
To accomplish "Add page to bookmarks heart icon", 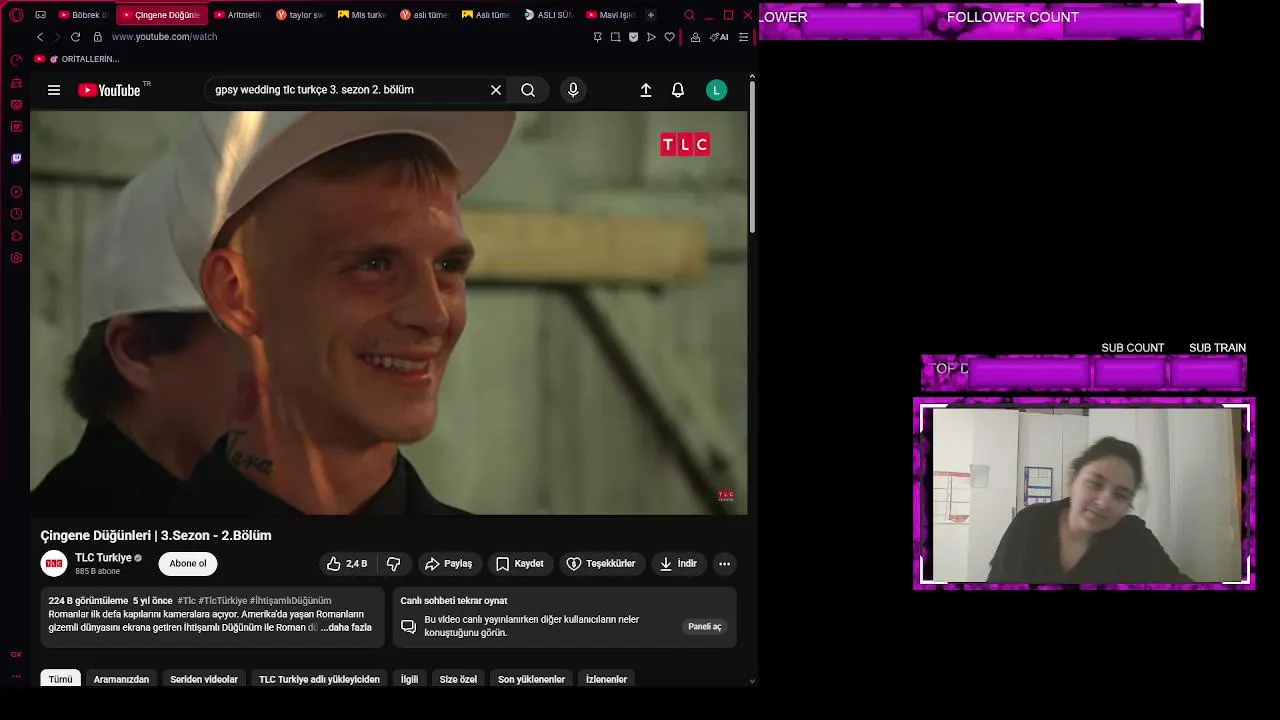I will pyautogui.click(x=669, y=37).
